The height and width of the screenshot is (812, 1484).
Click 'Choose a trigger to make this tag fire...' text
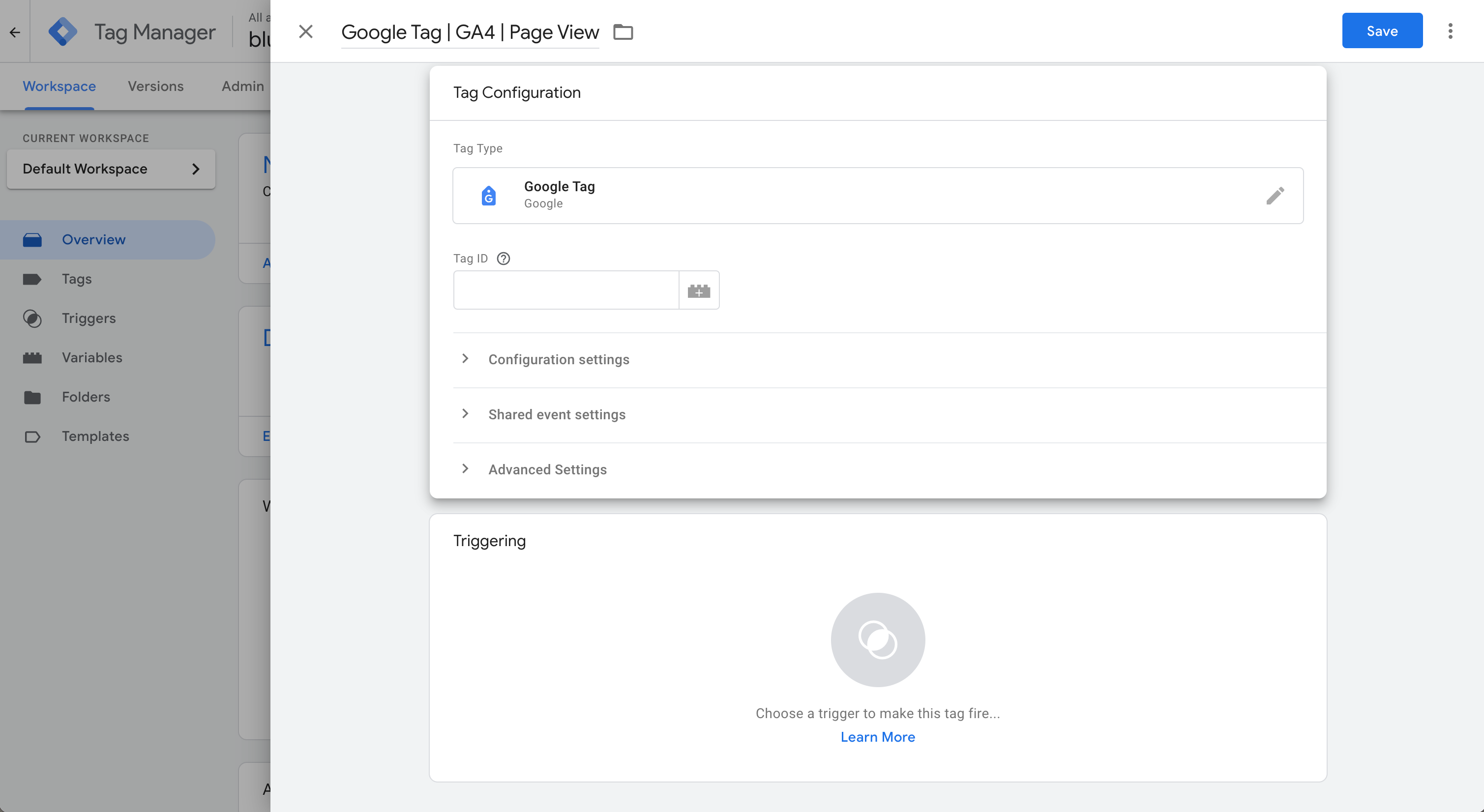pos(877,714)
